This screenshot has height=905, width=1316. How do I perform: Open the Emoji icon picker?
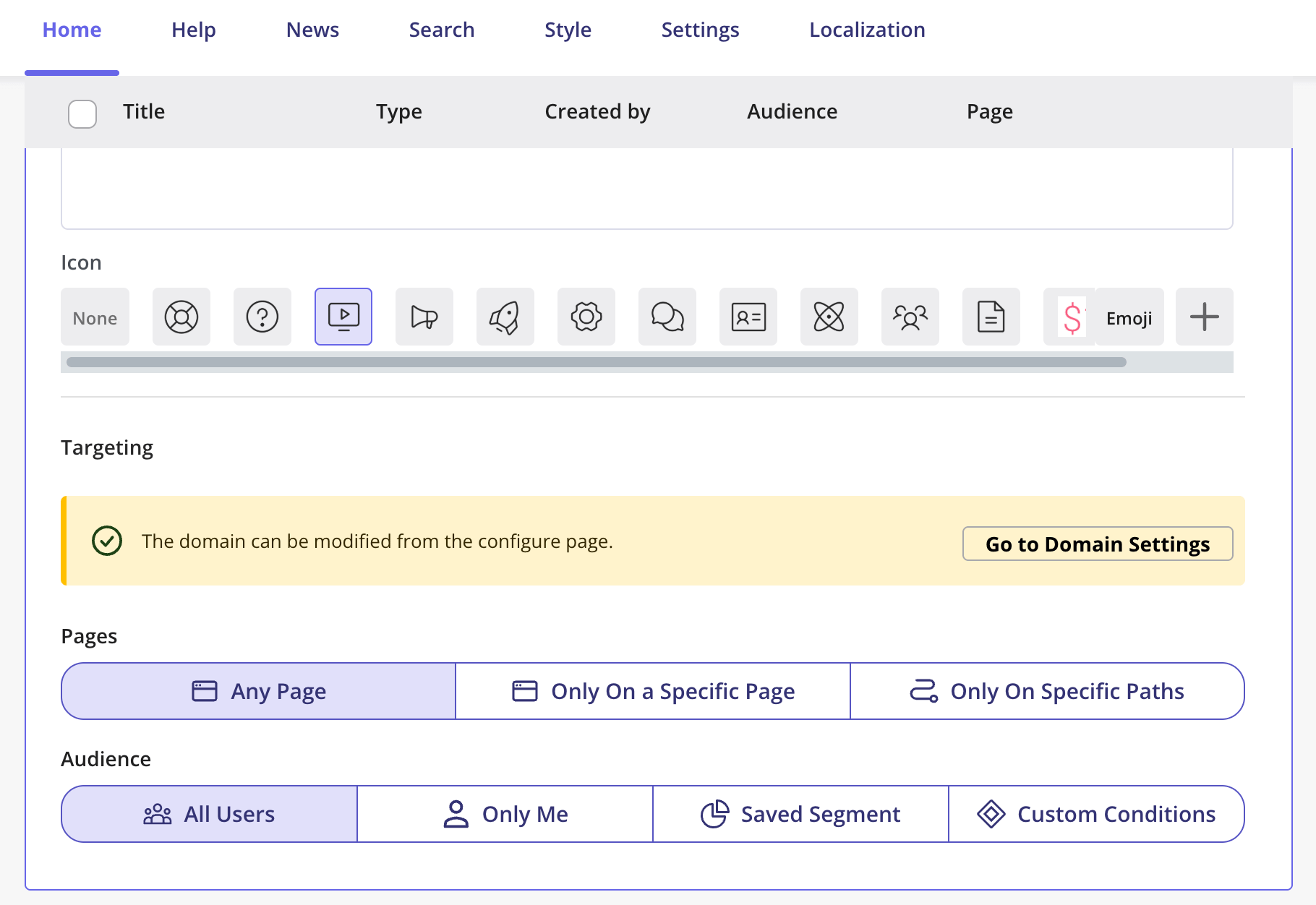1129,317
